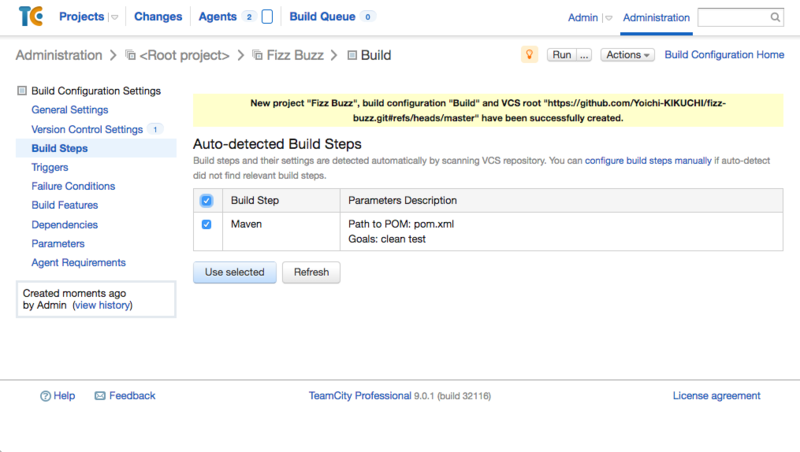
Task: Click the Feedback envelope icon
Action: pyautogui.click(x=100, y=396)
